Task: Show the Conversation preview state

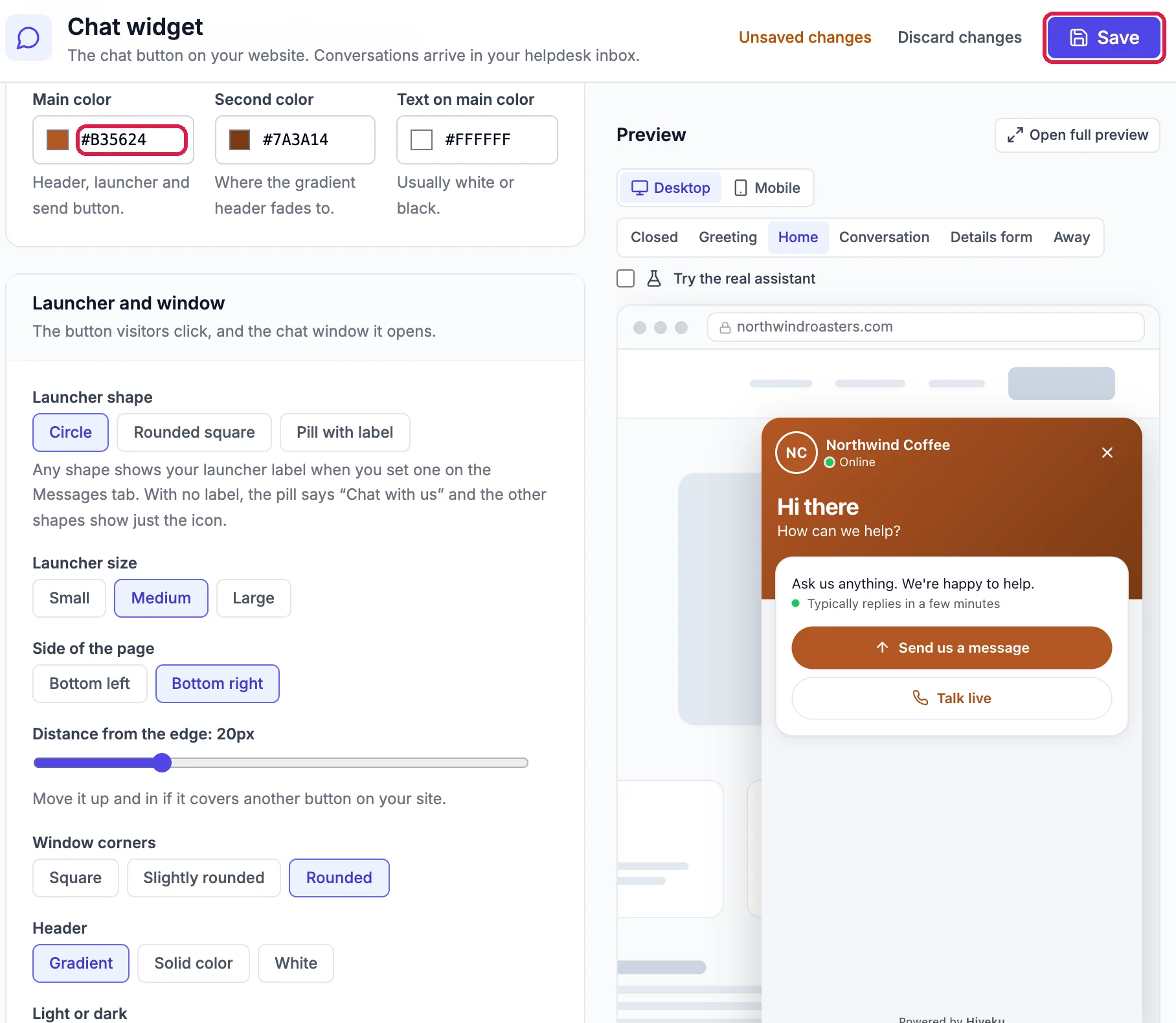Action: click(884, 238)
